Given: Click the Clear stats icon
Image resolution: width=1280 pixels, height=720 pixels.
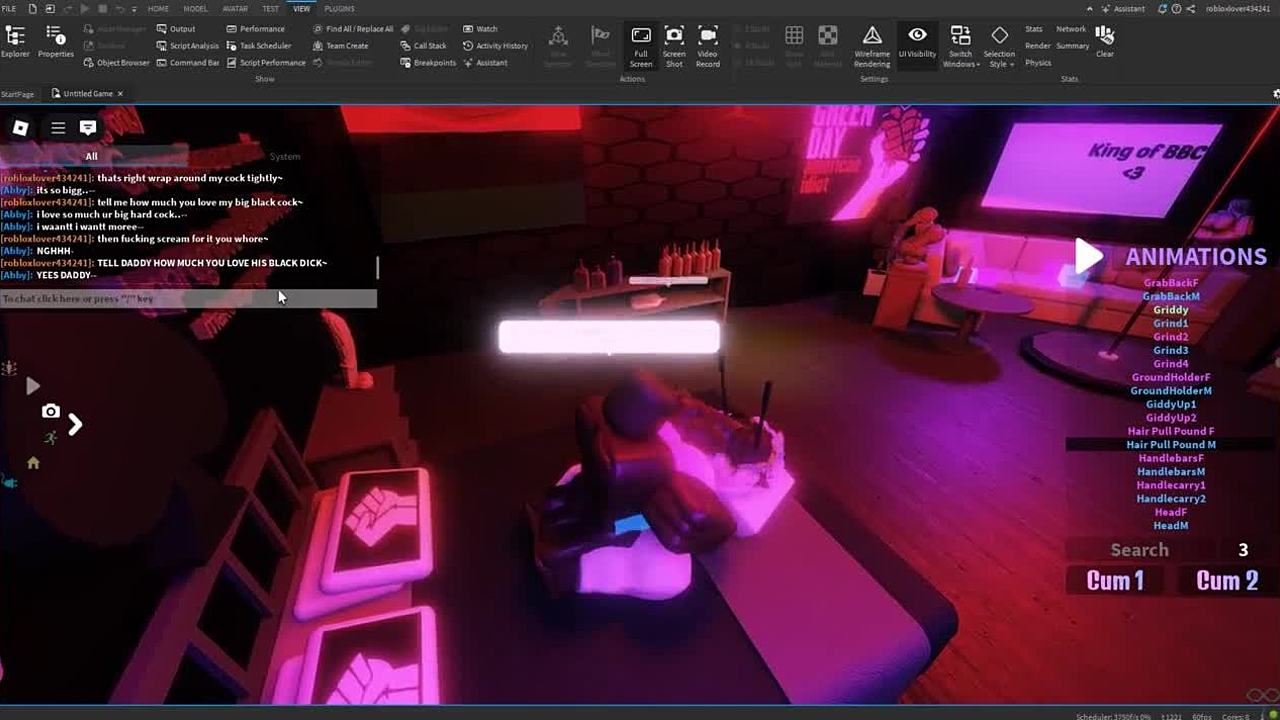Looking at the screenshot, I should pos(1104,40).
